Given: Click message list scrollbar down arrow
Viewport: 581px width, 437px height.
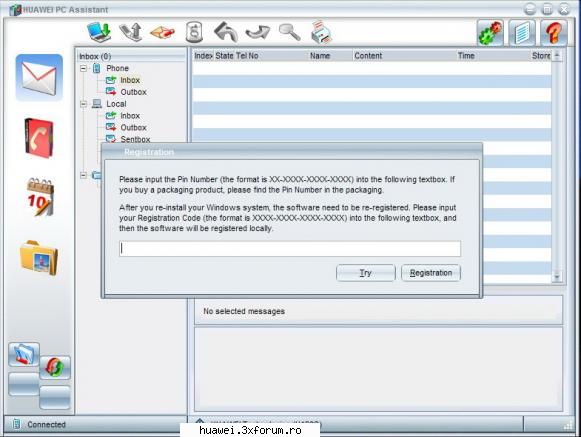Looking at the screenshot, I should tap(557, 276).
